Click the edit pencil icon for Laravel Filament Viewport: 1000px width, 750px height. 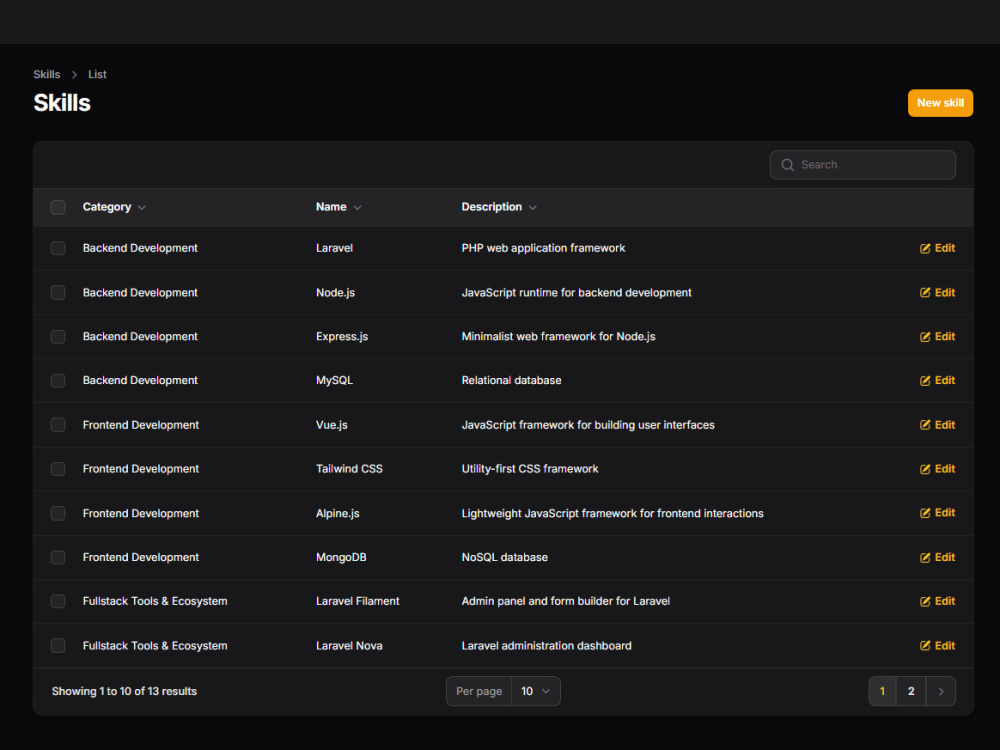(x=925, y=601)
